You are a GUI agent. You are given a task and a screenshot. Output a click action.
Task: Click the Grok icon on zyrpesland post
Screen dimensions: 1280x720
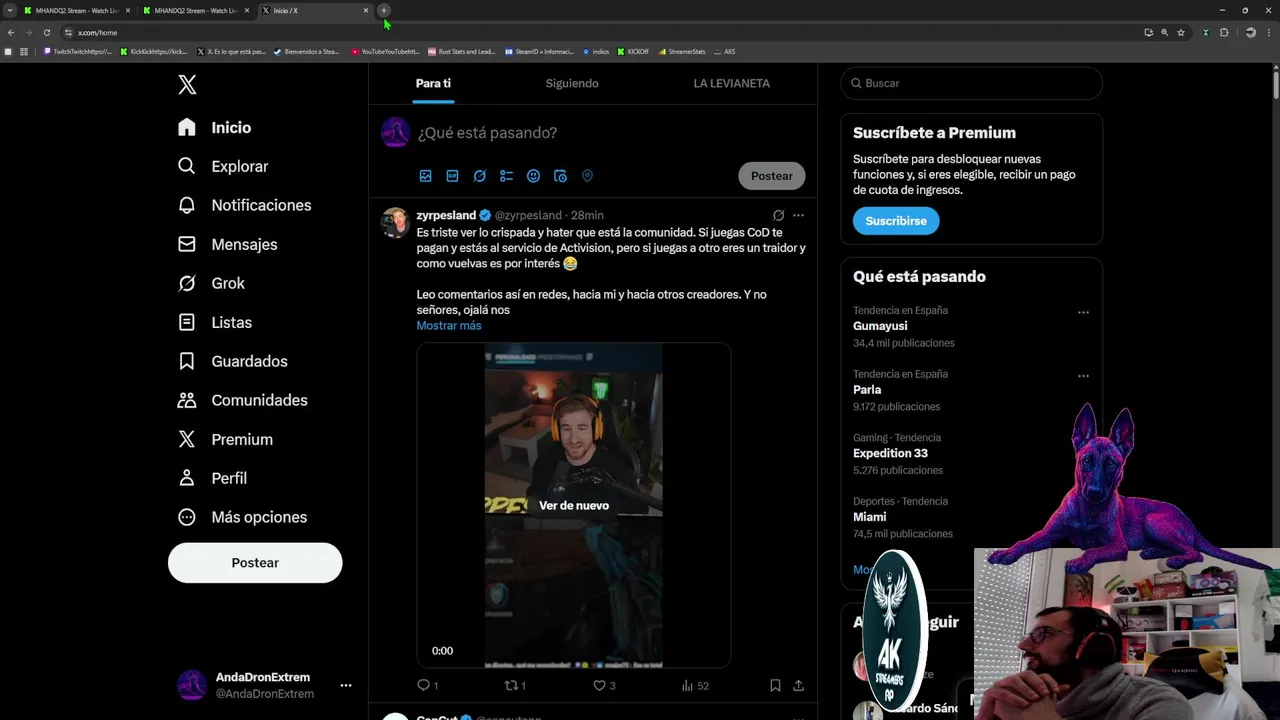[778, 215]
